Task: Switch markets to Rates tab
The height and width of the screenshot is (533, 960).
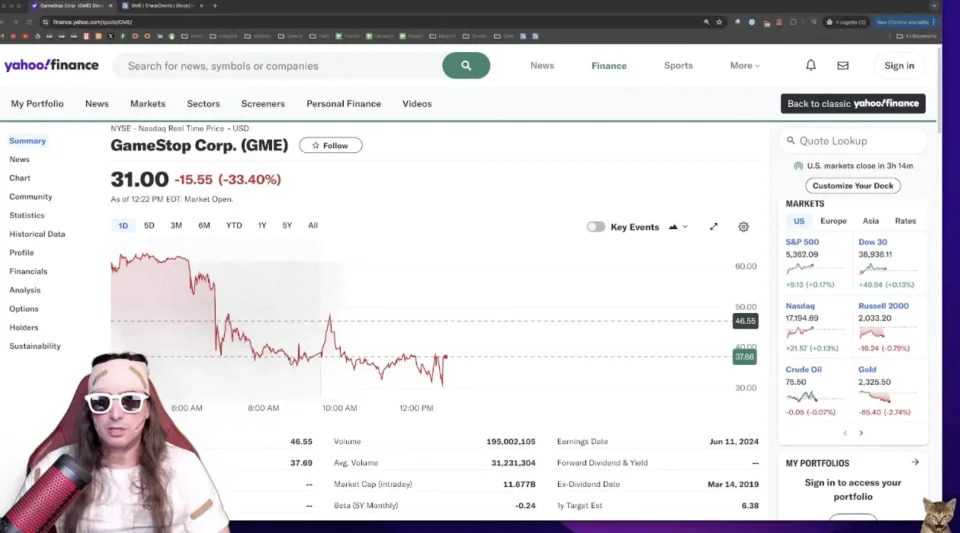Action: click(906, 221)
